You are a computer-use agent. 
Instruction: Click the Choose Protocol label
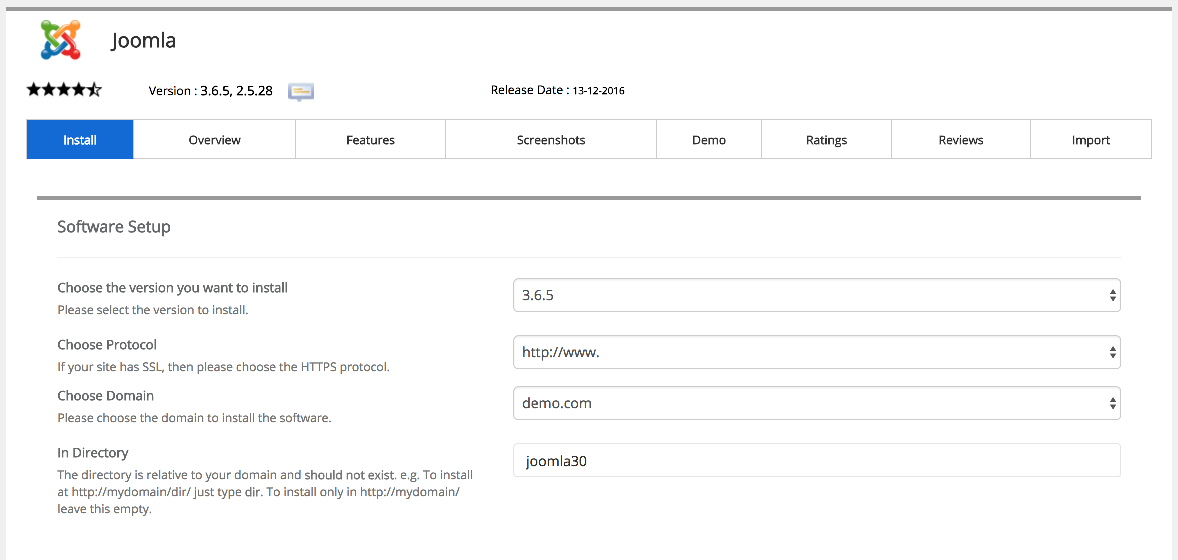tap(107, 344)
